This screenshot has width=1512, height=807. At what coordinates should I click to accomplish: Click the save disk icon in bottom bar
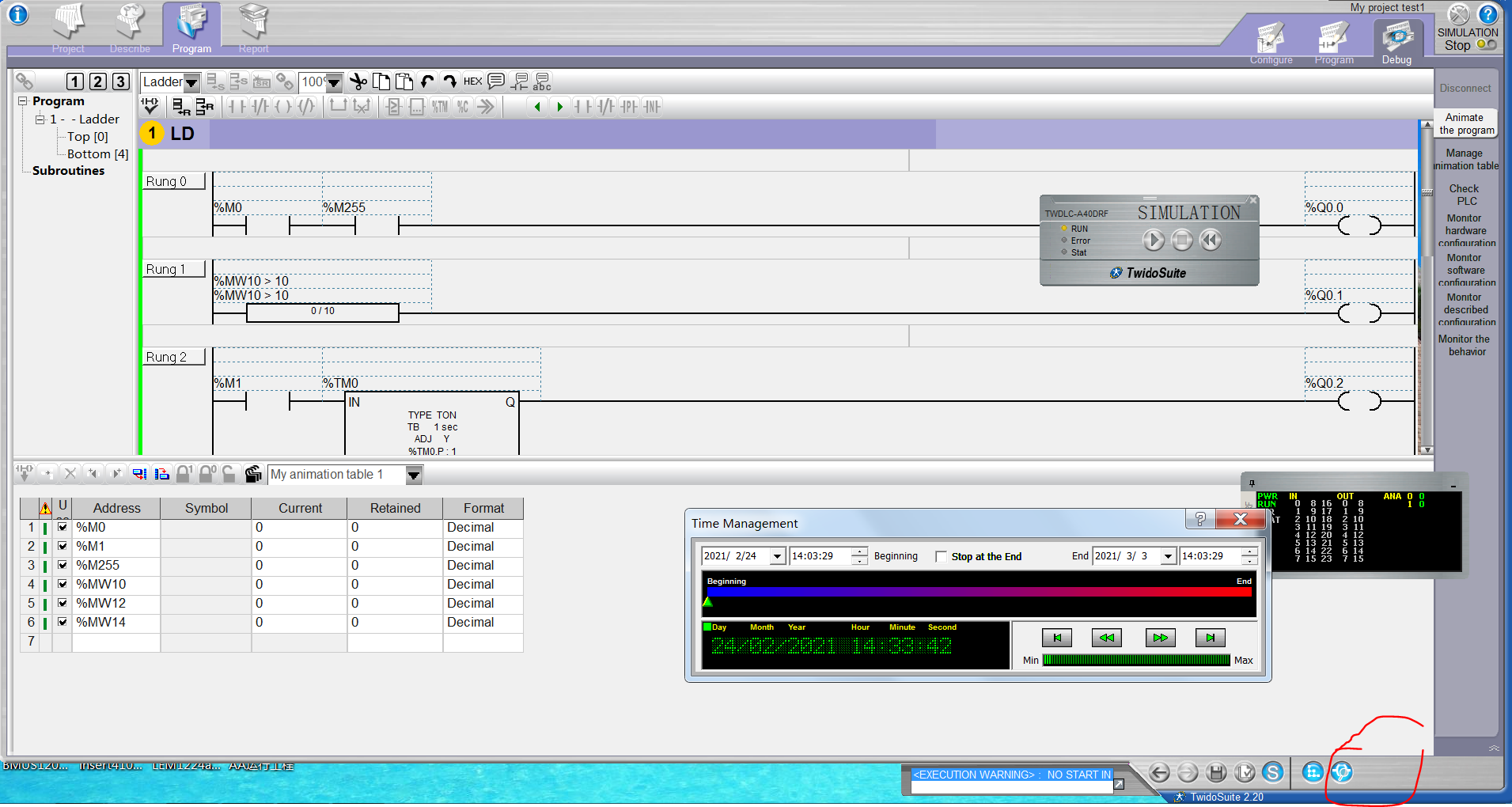(x=1217, y=773)
